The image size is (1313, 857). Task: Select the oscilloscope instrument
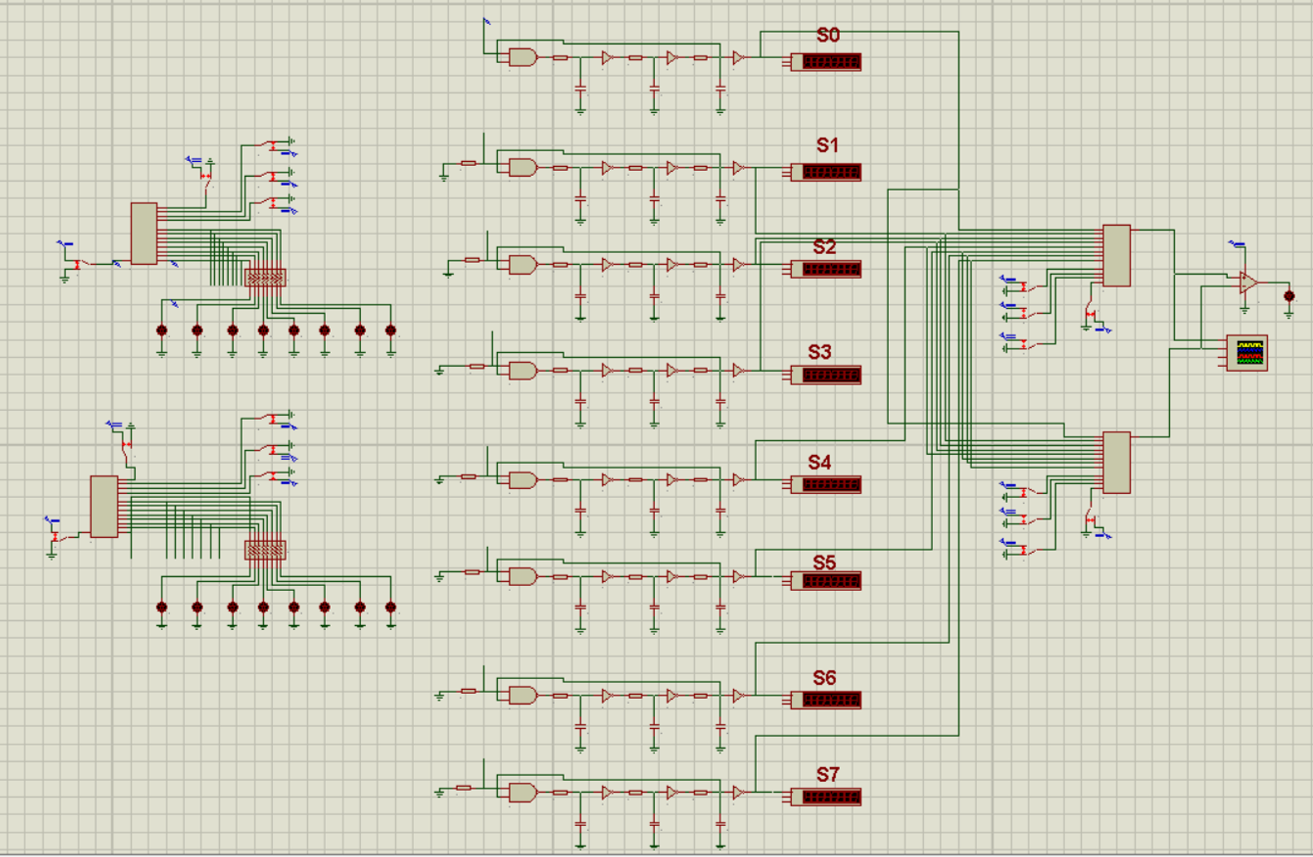coord(1248,353)
